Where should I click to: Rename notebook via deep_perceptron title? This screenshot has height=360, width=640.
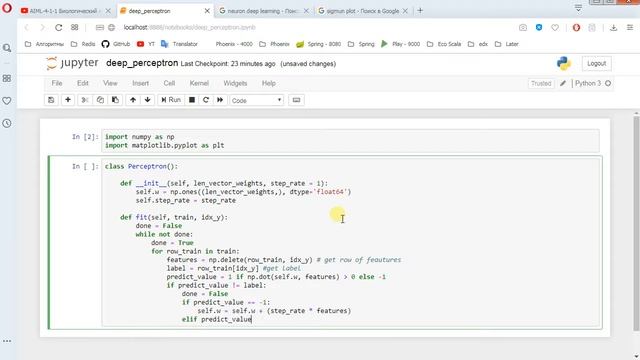coord(142,63)
